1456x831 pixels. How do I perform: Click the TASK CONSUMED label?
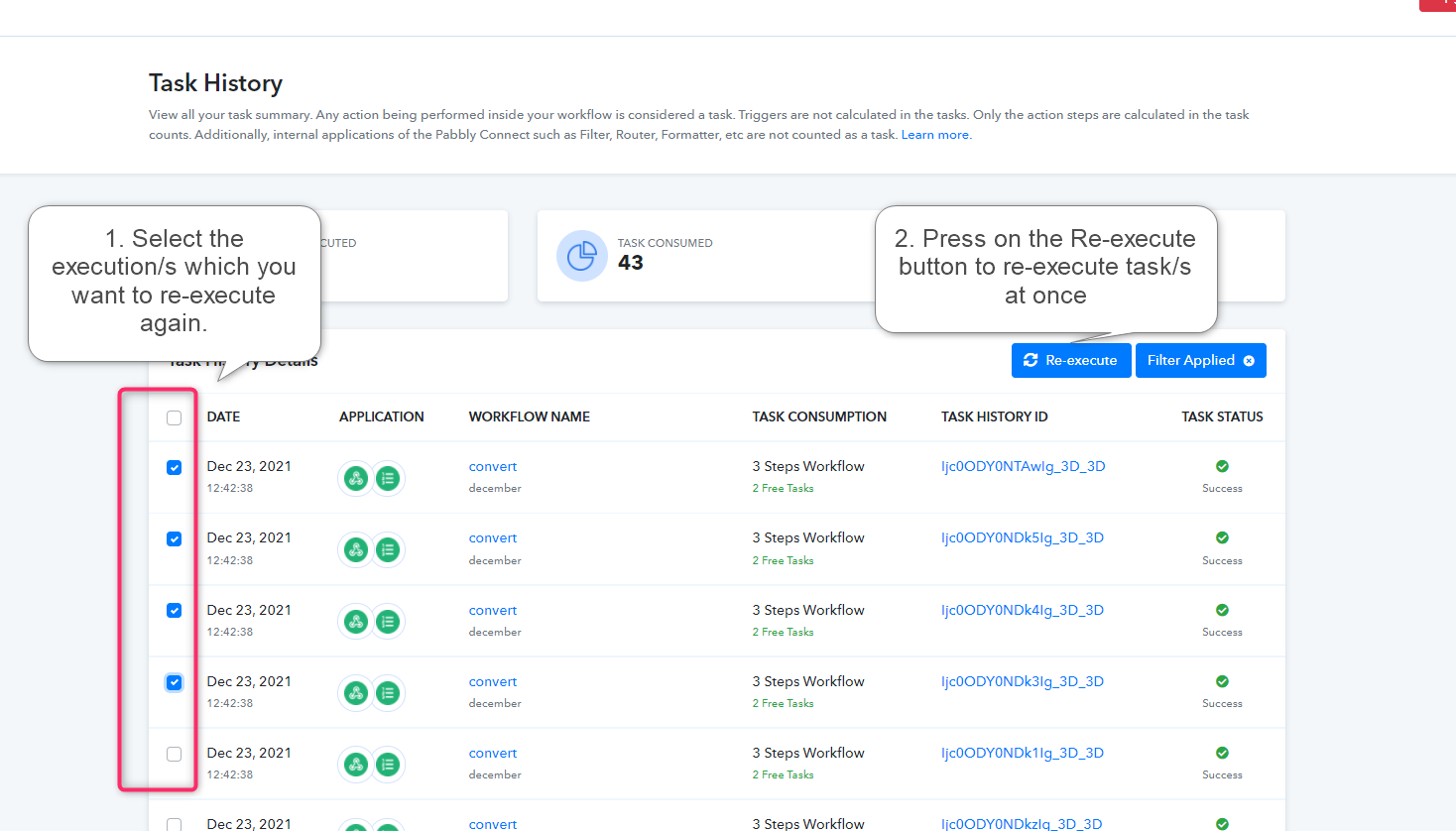point(666,243)
